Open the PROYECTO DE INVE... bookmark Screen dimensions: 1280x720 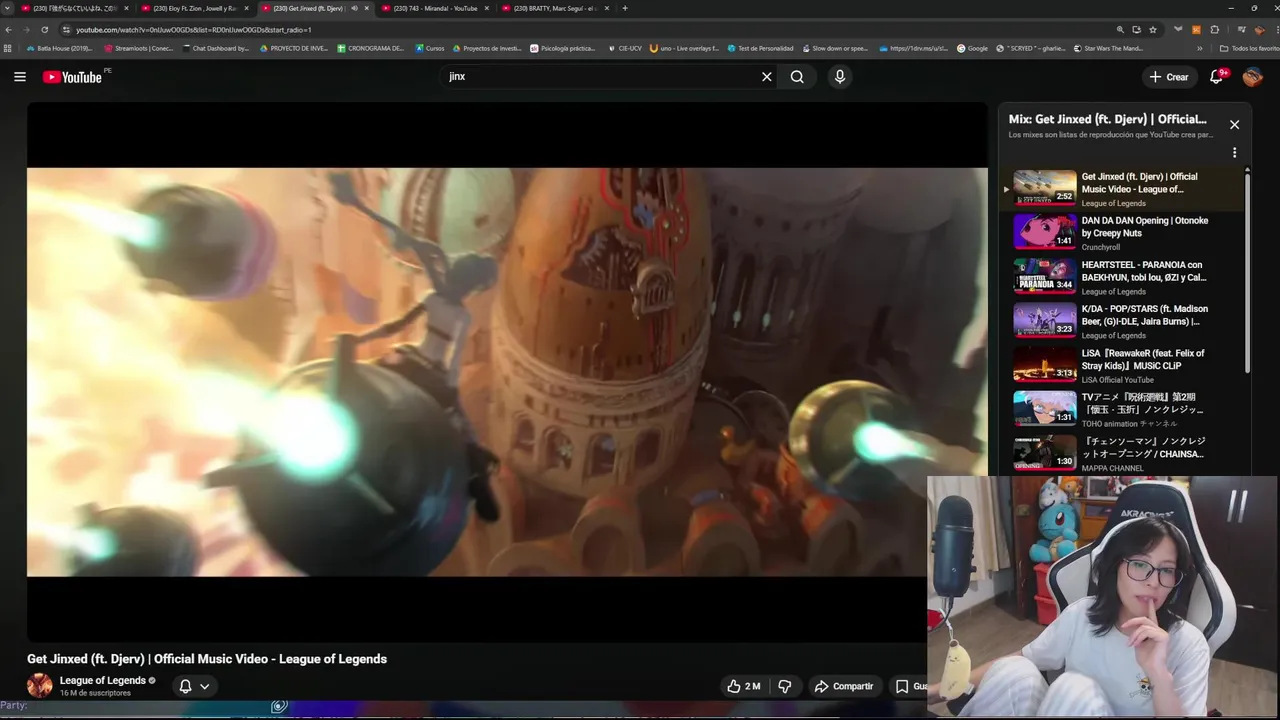click(294, 48)
